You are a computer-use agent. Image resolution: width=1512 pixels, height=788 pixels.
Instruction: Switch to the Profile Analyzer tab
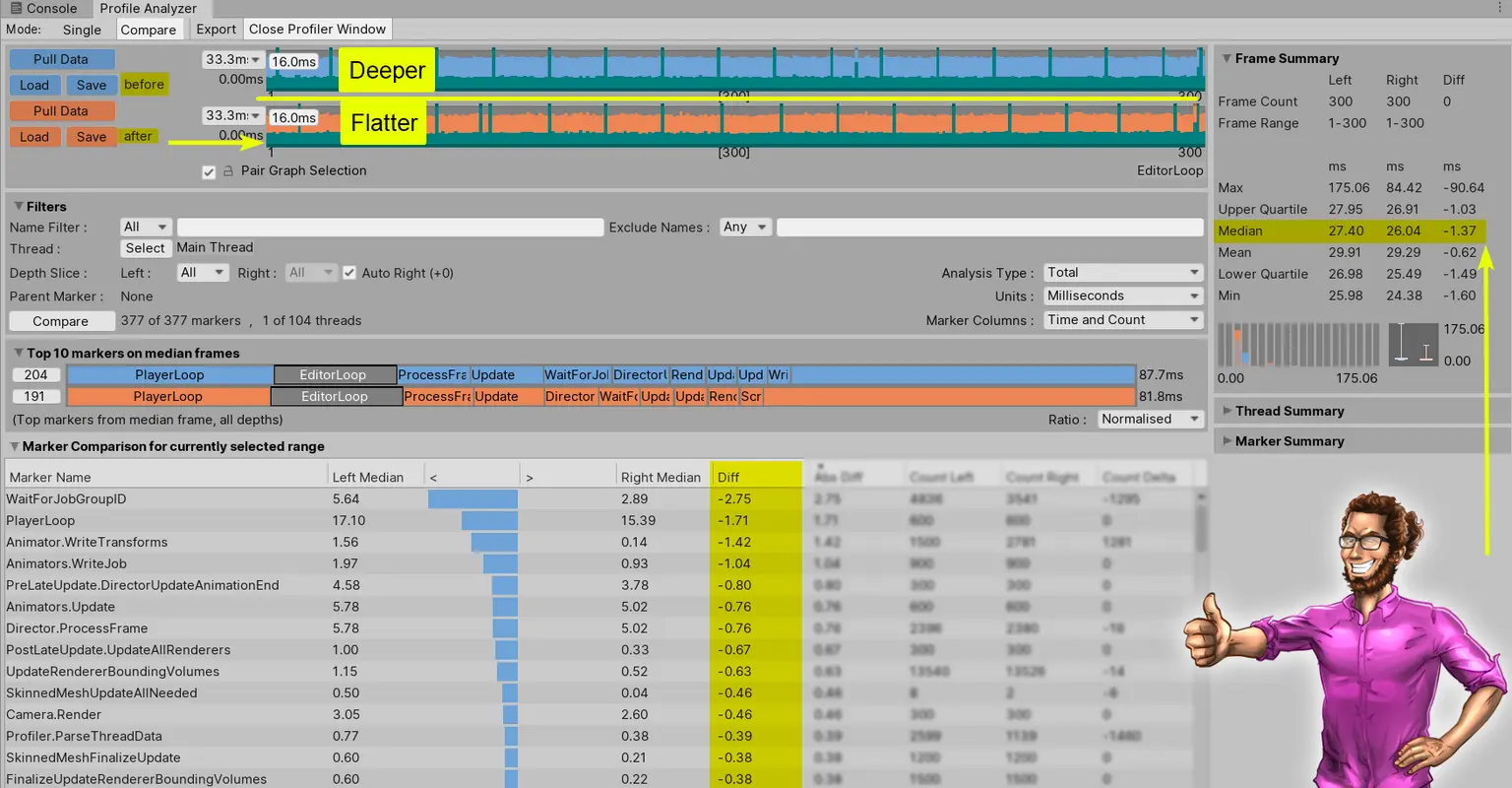(148, 8)
